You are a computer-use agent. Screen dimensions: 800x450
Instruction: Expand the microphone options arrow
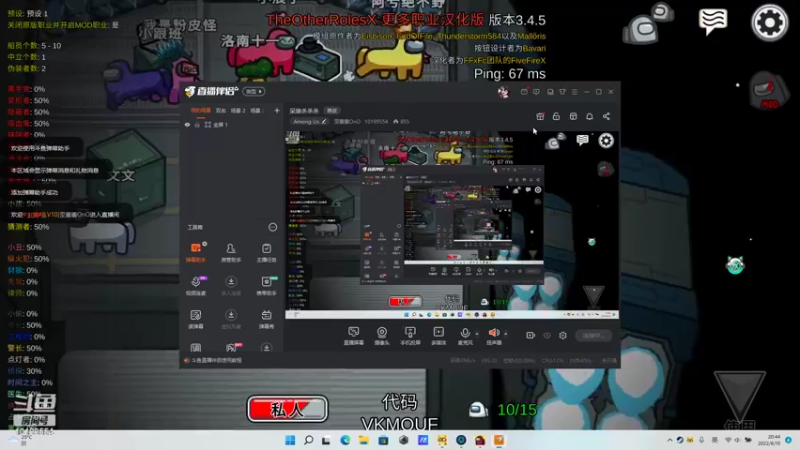(x=477, y=334)
